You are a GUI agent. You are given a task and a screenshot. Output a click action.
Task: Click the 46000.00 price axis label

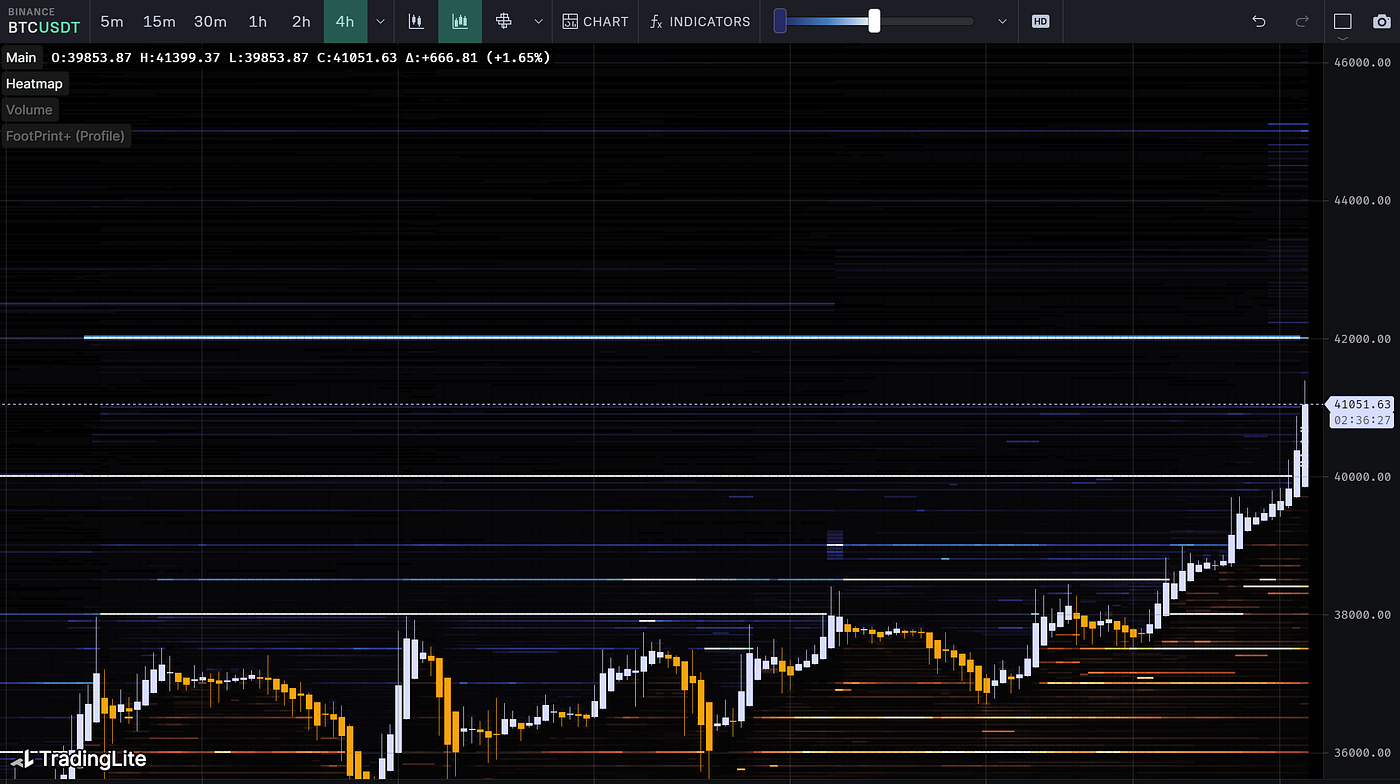1362,62
